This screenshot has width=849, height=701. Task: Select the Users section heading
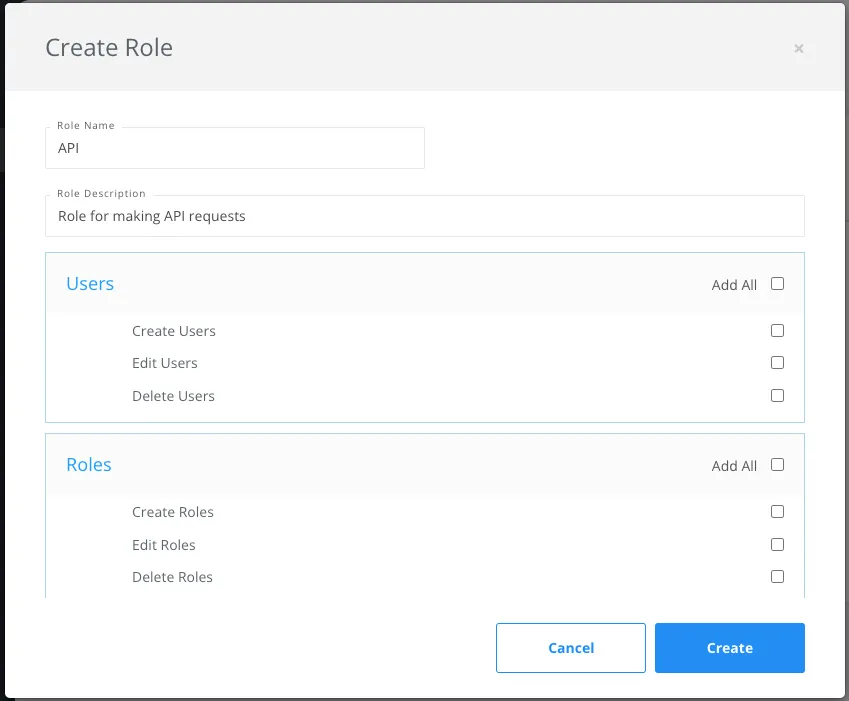pos(90,283)
